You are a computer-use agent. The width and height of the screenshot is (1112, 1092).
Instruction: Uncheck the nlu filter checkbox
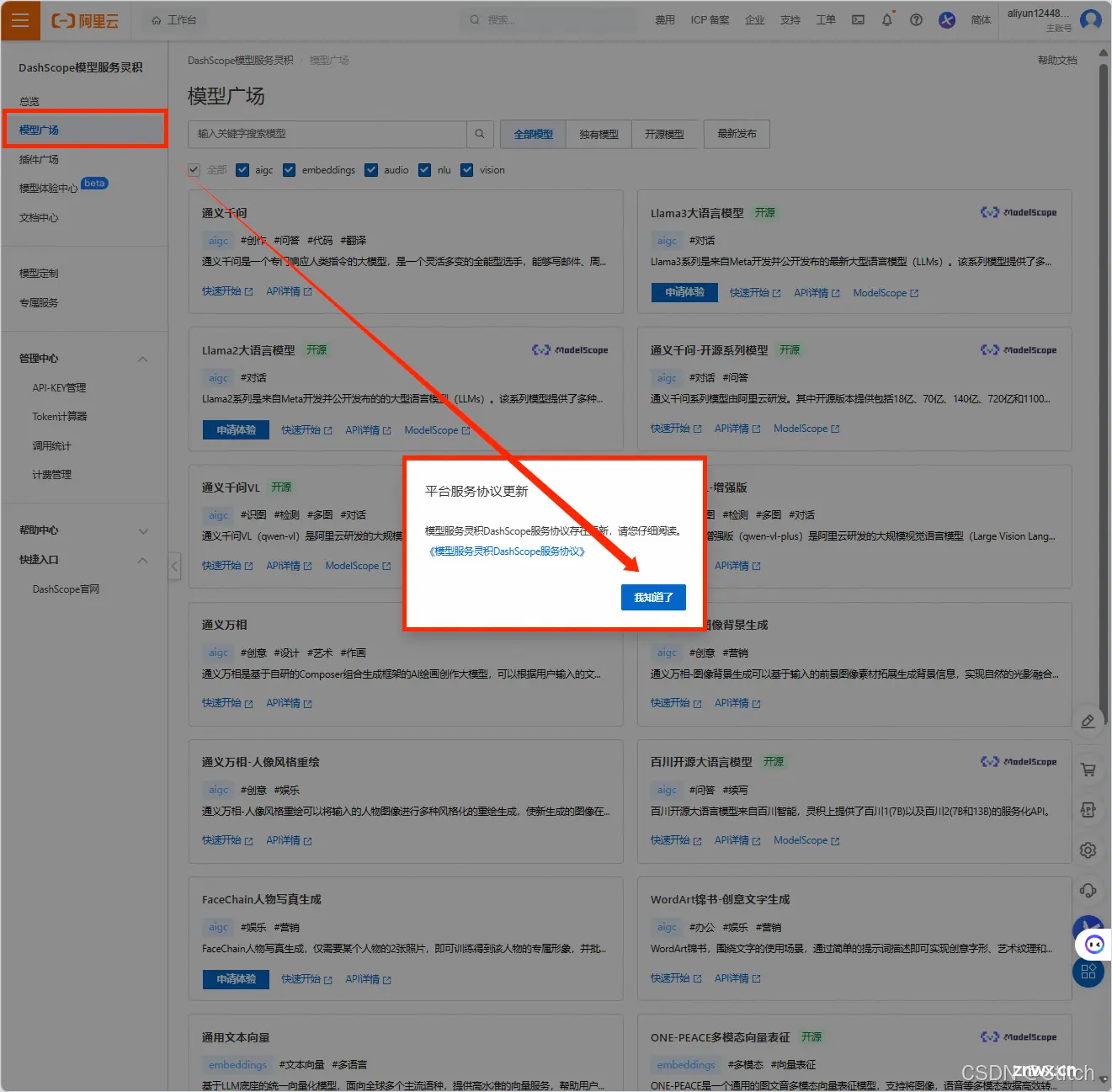pyautogui.click(x=424, y=170)
